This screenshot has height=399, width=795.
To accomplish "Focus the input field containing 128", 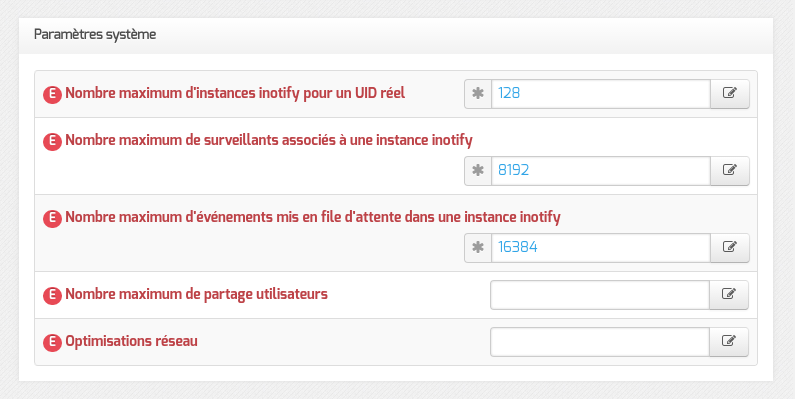I will coord(601,94).
